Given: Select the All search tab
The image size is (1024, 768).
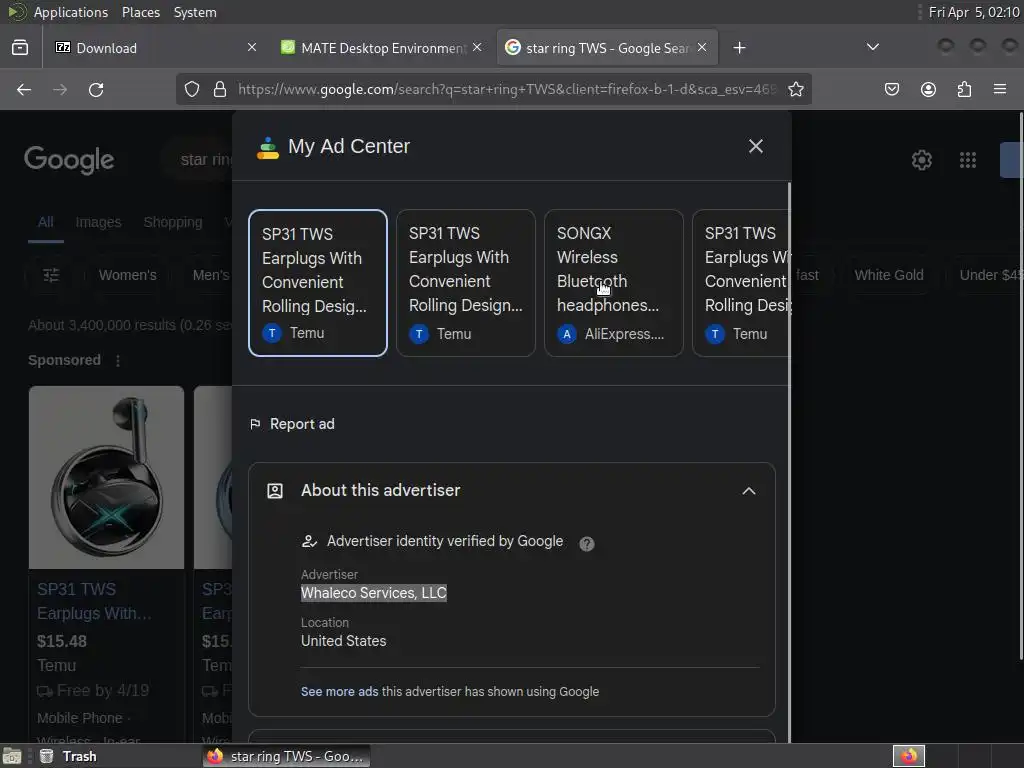Looking at the screenshot, I should click(x=45, y=222).
